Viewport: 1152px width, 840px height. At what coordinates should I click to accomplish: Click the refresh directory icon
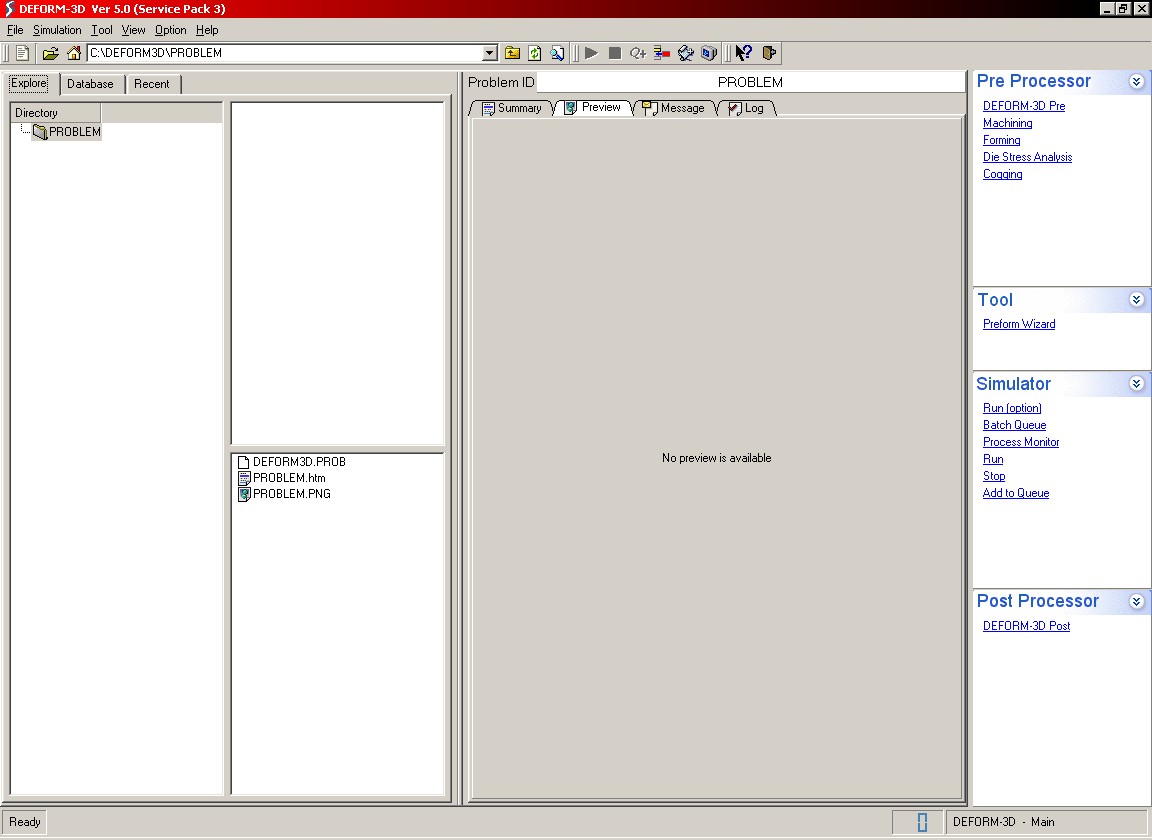point(535,53)
